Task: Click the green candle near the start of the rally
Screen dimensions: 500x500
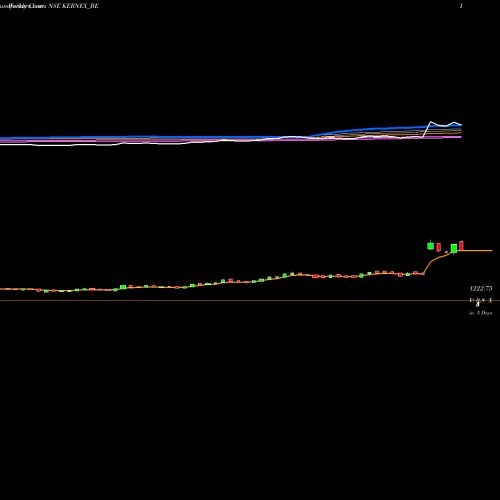Action: click(123, 287)
